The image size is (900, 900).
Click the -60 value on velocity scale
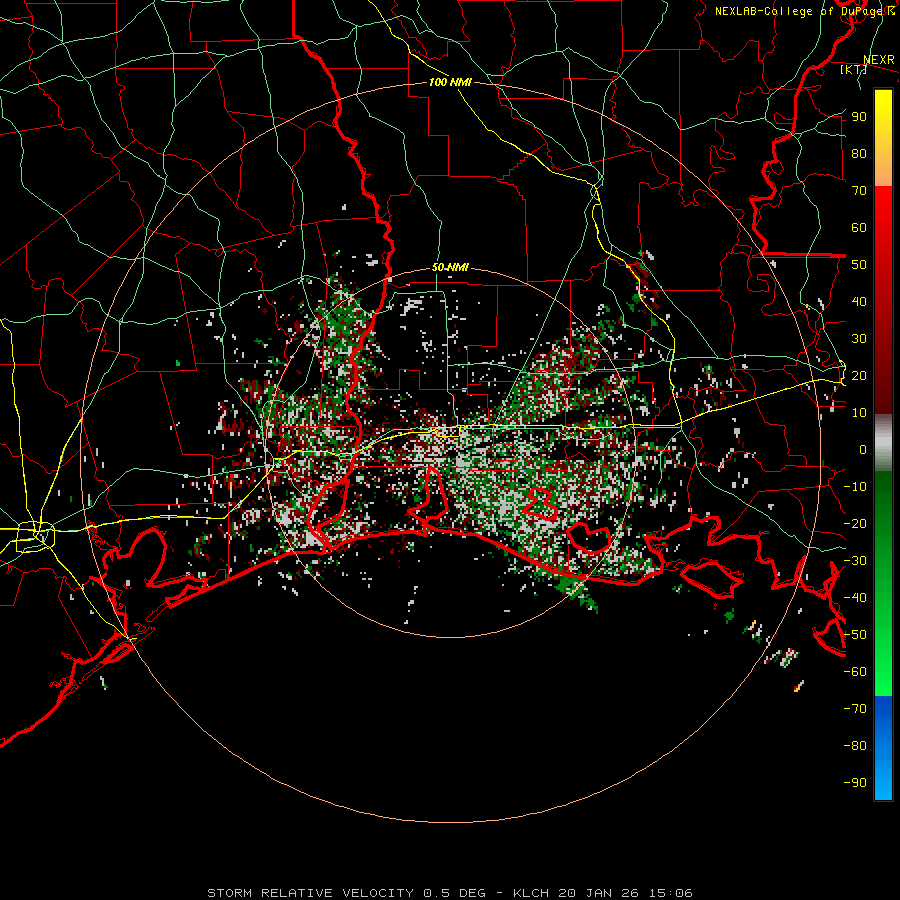(855, 672)
